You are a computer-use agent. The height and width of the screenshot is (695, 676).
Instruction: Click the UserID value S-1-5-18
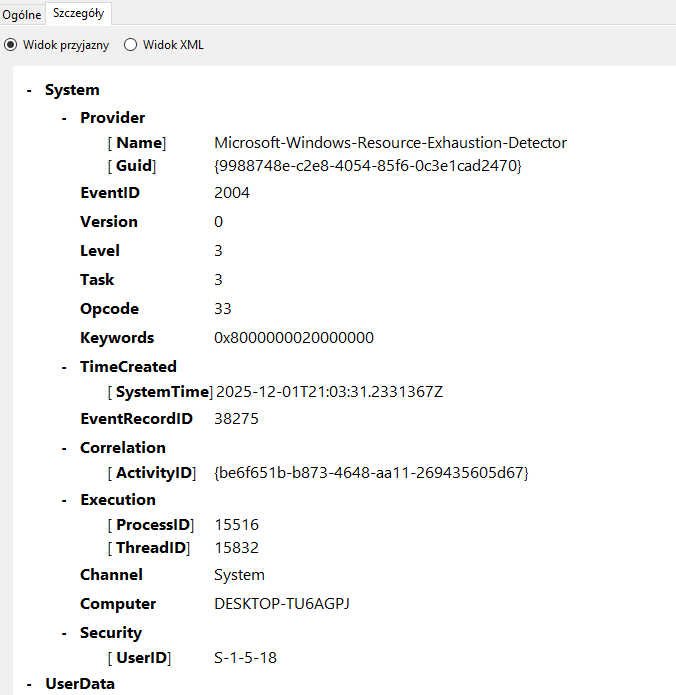click(248, 658)
